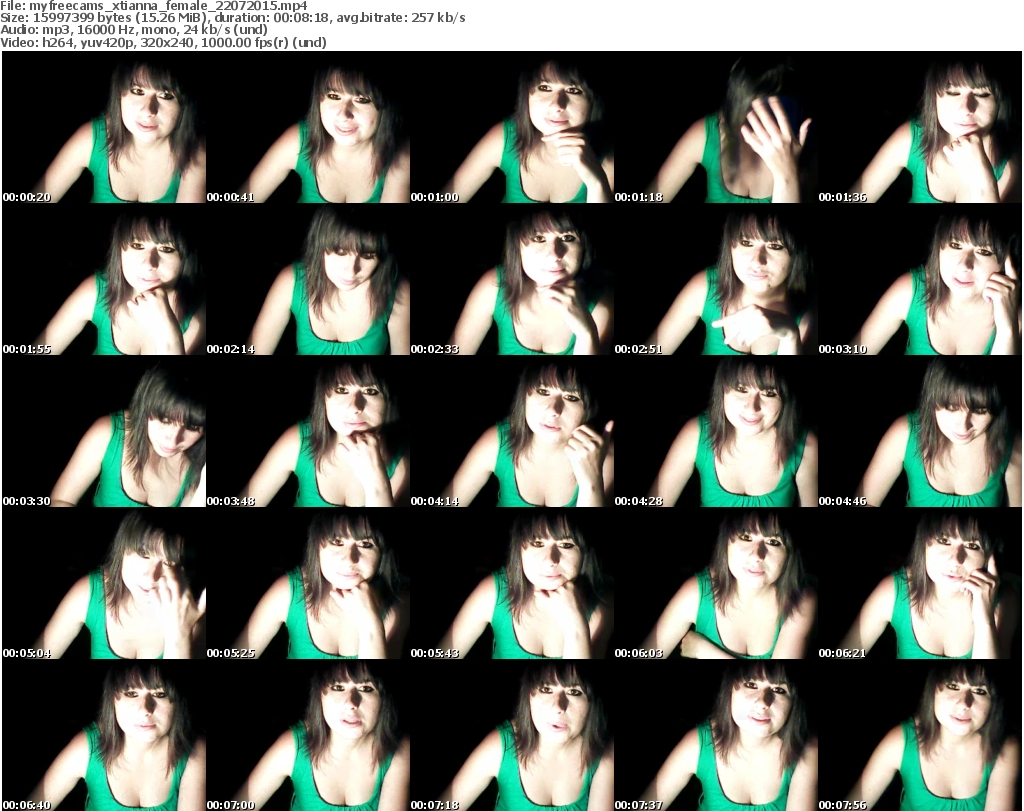Viewport: 1024px width, 811px height.
Task: Click the frame at 00:06:40
Action: pos(104,736)
